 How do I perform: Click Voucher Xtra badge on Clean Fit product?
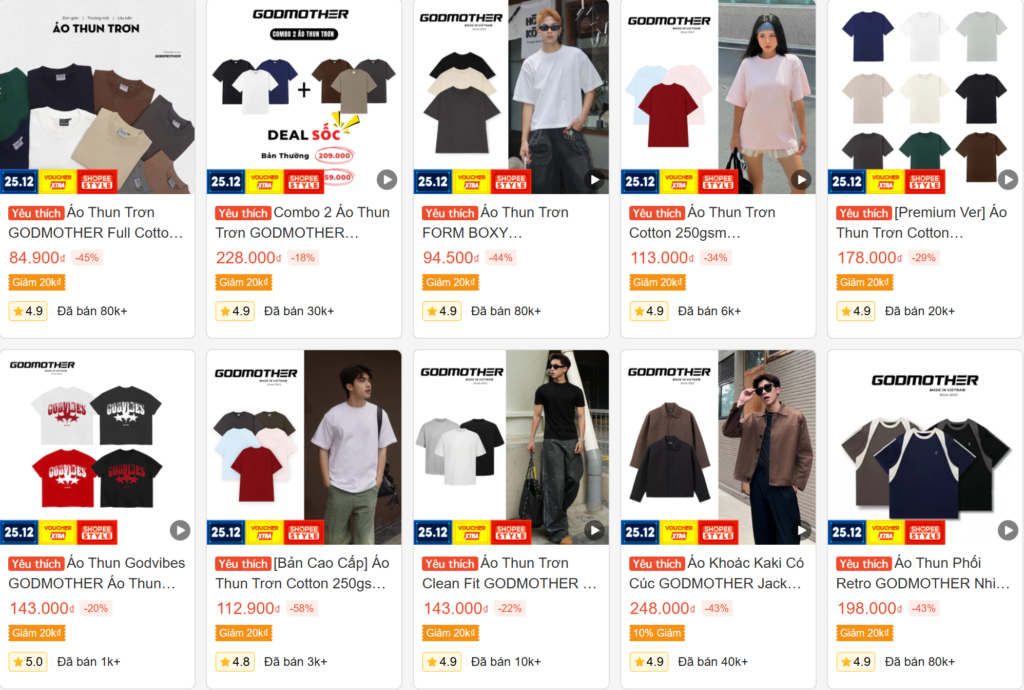[x=472, y=532]
